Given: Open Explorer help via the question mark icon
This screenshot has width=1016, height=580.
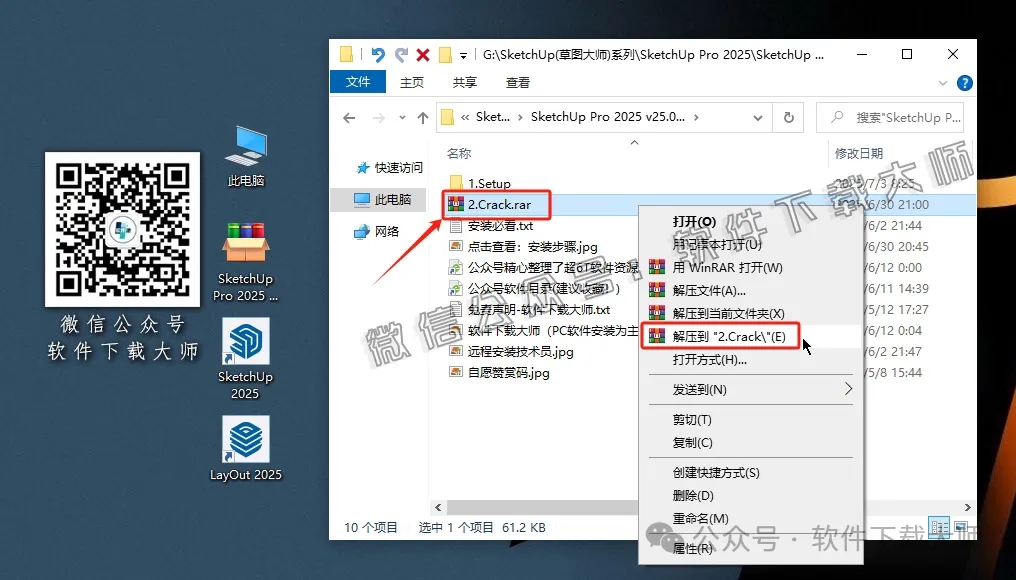Looking at the screenshot, I should click(964, 83).
